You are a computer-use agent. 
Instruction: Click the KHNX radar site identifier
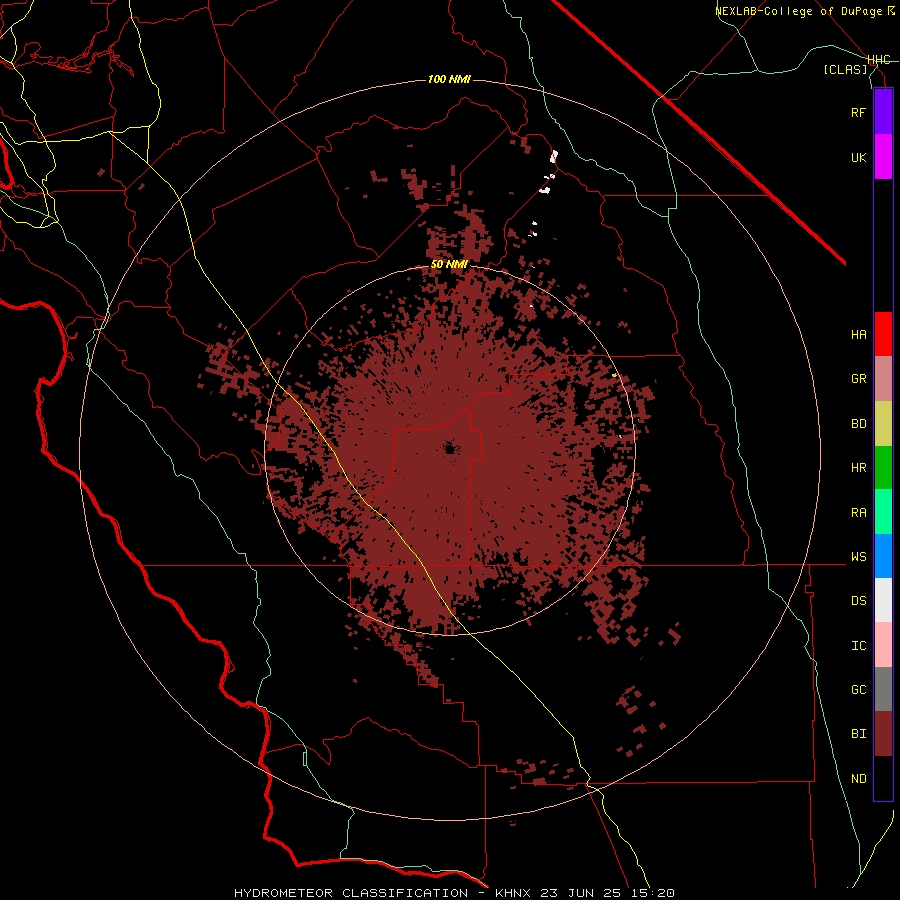pos(513,893)
